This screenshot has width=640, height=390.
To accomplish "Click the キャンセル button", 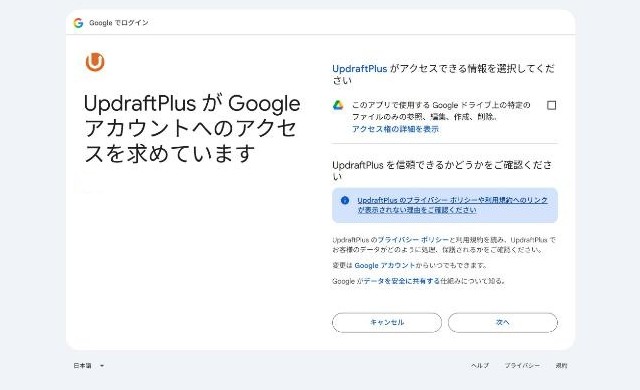I will point(387,322).
